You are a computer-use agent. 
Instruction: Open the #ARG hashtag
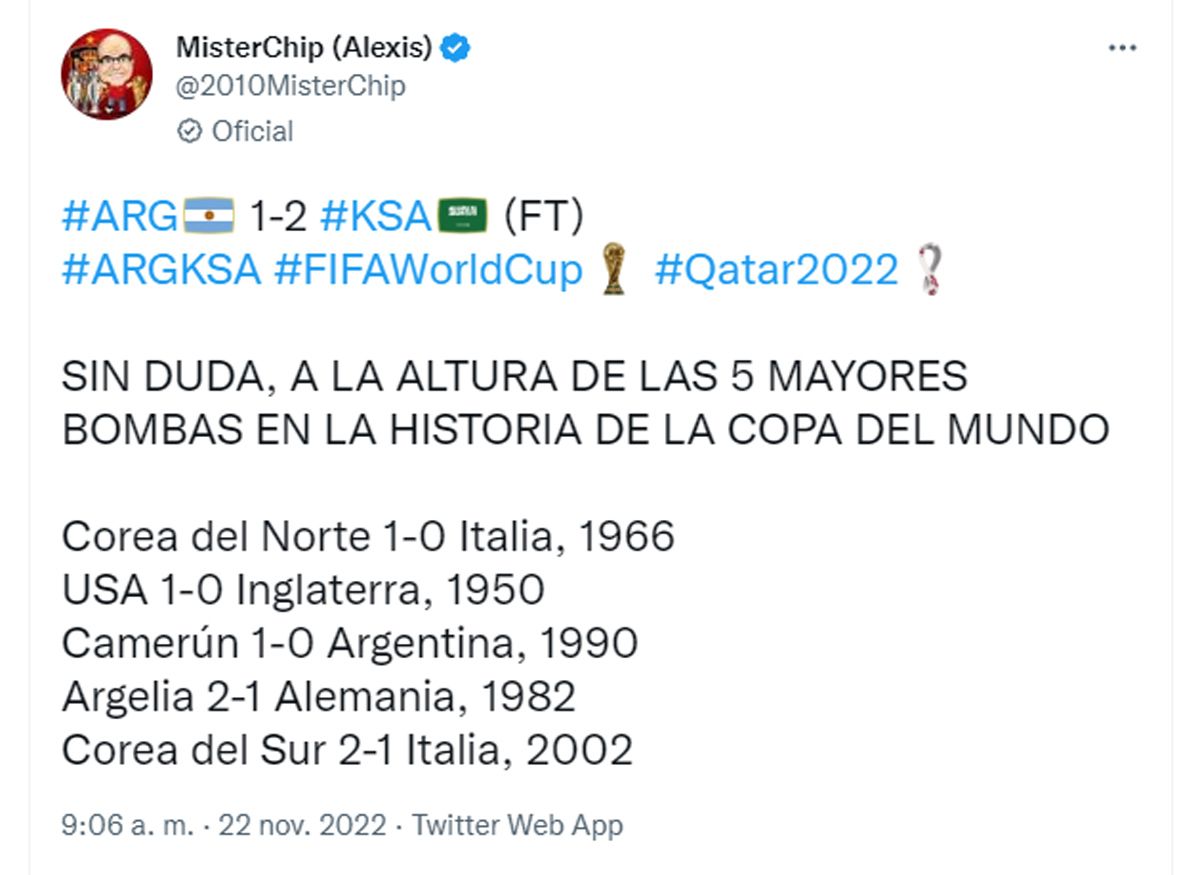(118, 217)
